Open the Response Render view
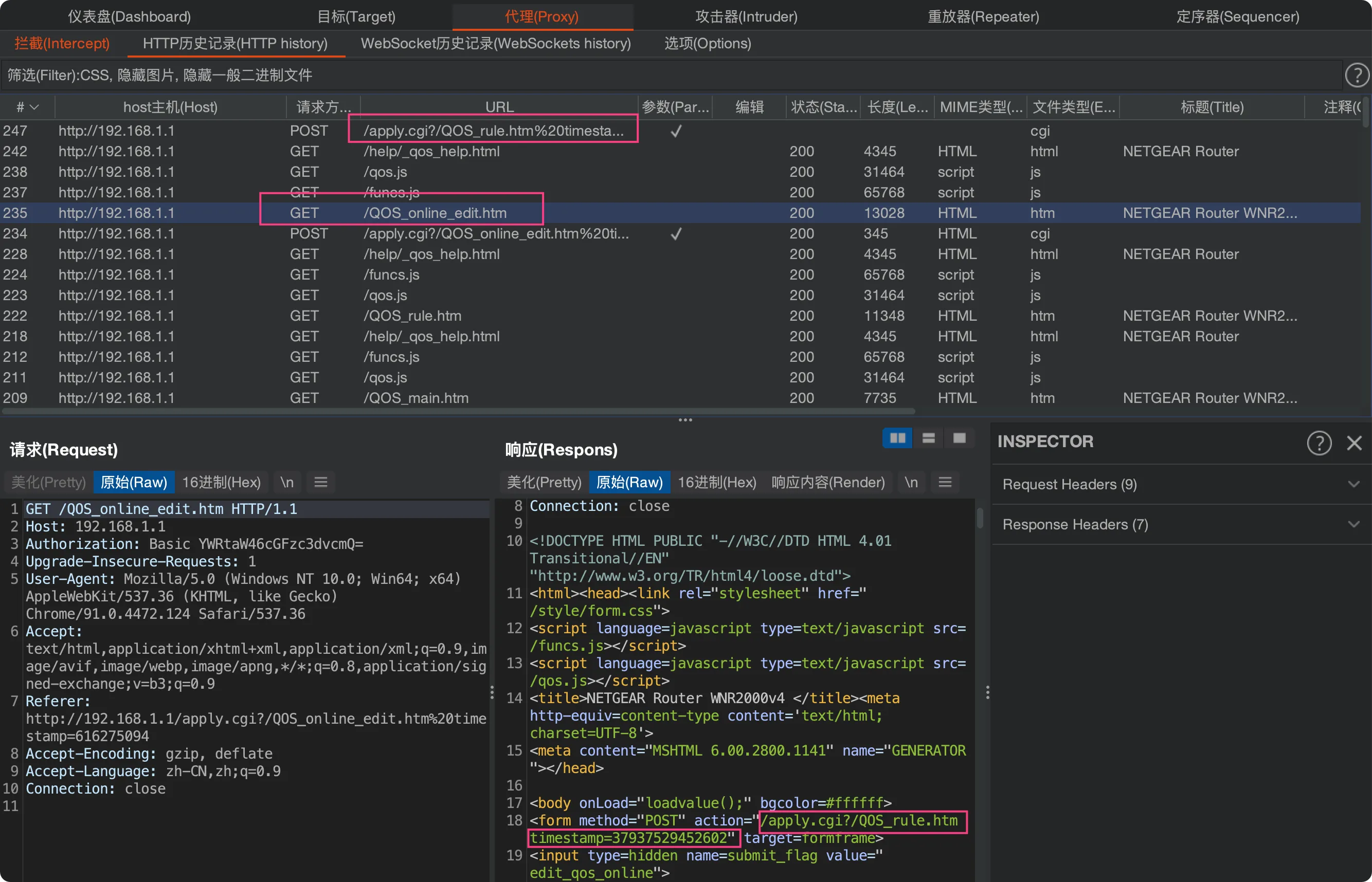1372x882 pixels. tap(828, 482)
